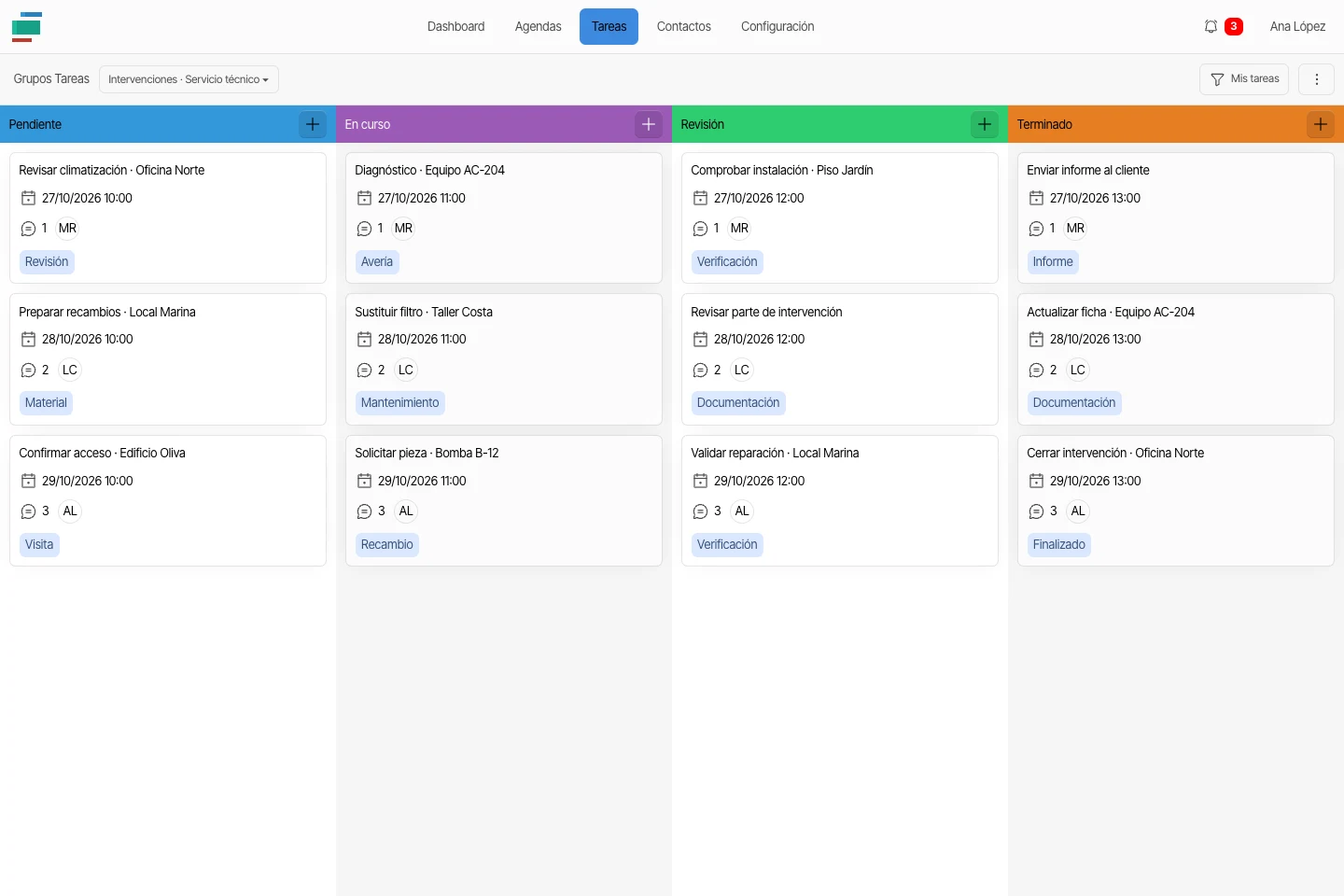Screen dimensions: 1344x896
Task: Click the Visita tag
Action: point(39,545)
